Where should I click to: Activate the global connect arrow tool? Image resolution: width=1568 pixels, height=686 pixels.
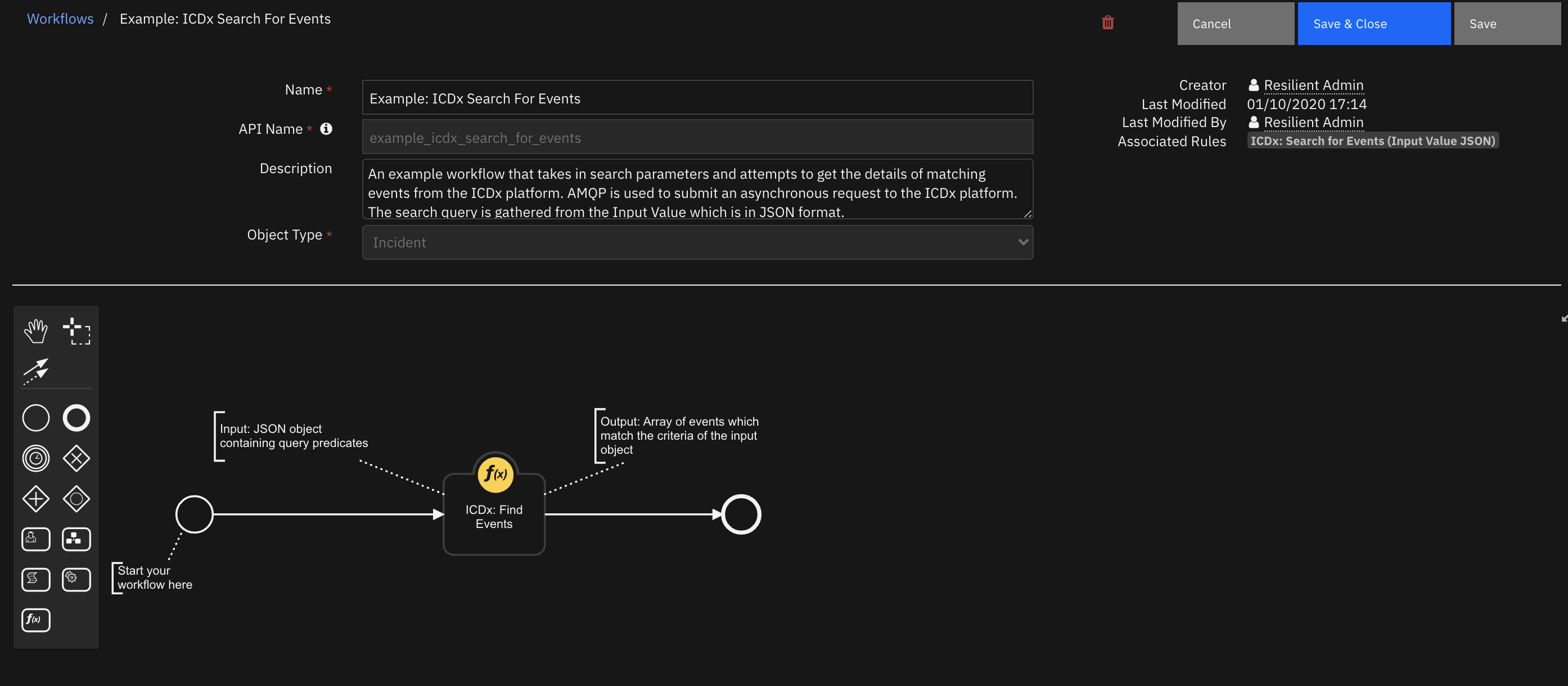click(36, 371)
